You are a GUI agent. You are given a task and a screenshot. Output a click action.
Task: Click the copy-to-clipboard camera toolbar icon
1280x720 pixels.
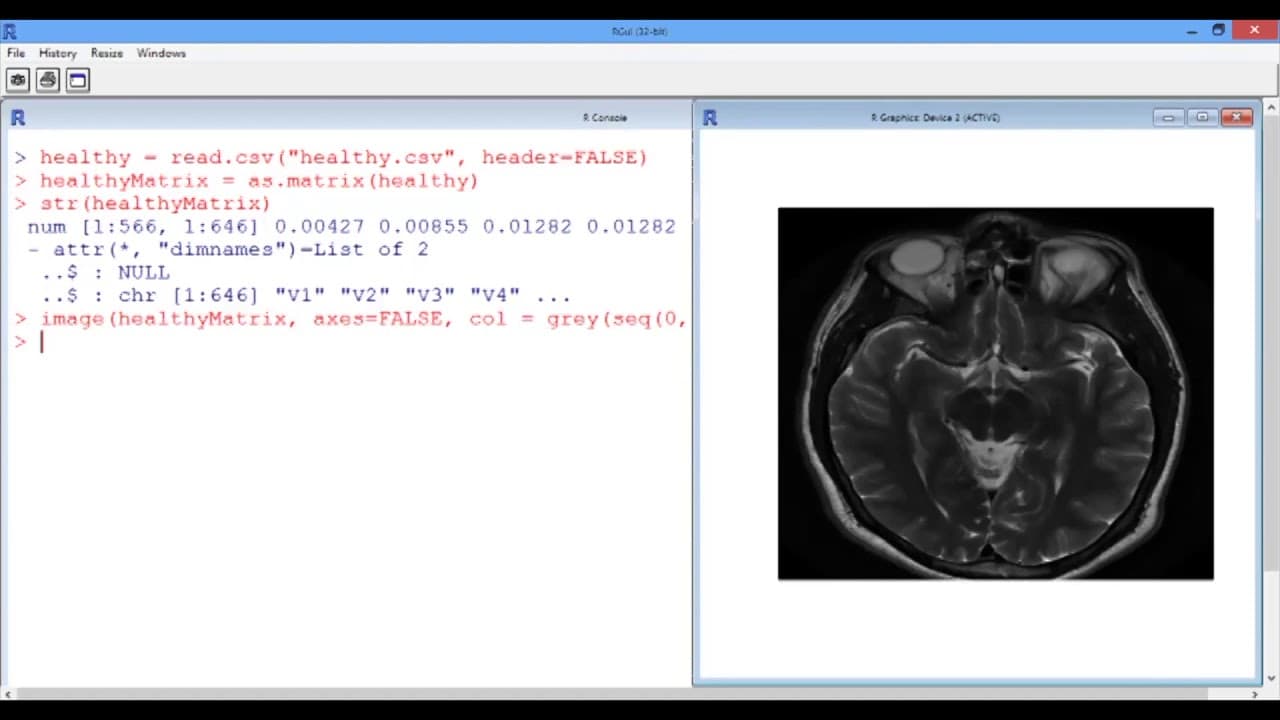click(x=18, y=80)
